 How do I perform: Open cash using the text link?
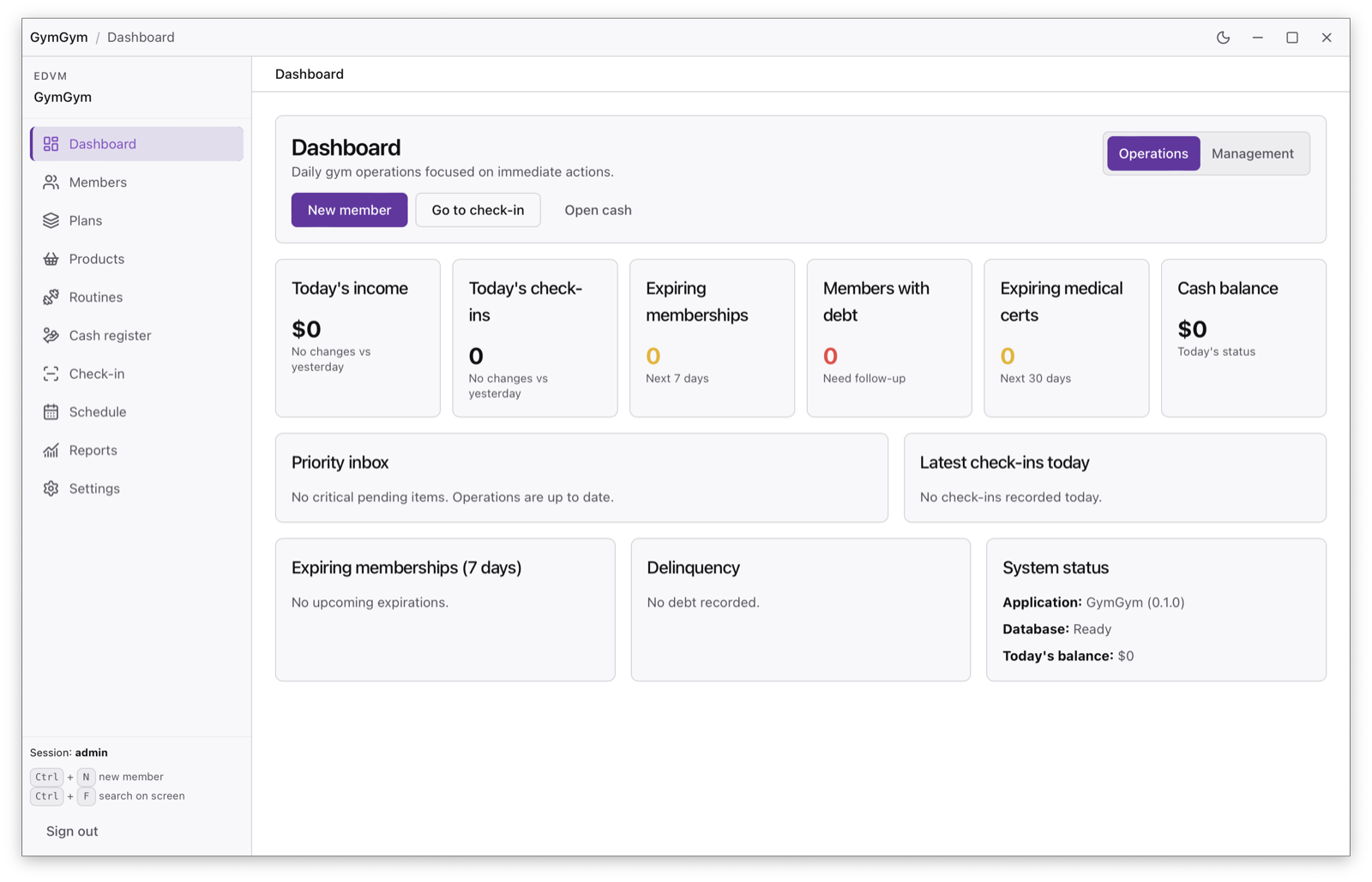[x=598, y=209]
